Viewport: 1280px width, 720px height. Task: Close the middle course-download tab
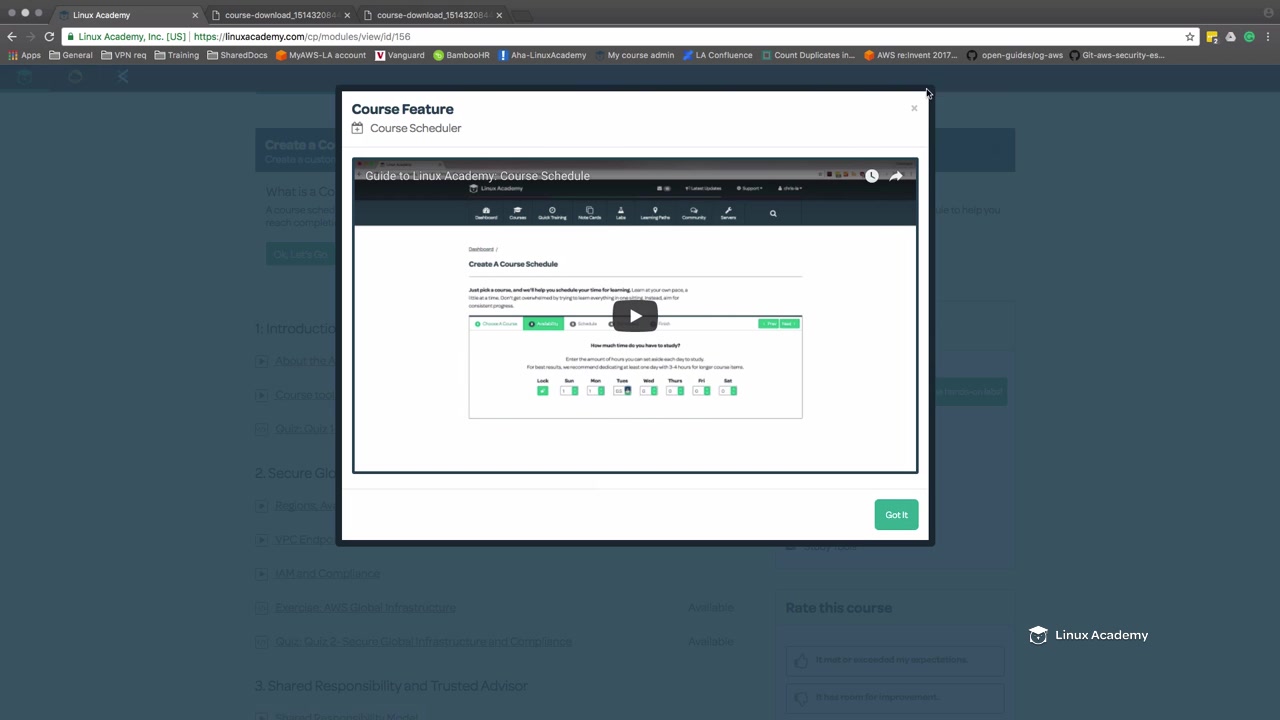pyautogui.click(x=347, y=15)
